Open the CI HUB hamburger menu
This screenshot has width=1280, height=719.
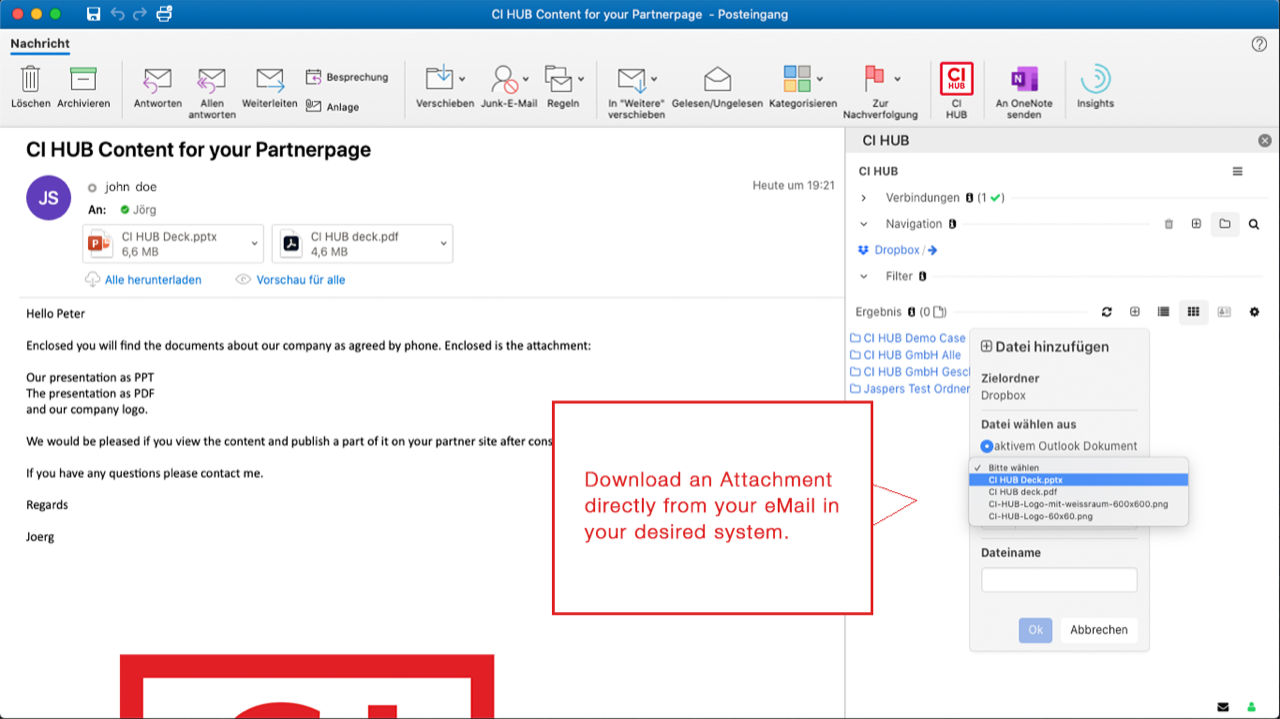[x=1237, y=172]
